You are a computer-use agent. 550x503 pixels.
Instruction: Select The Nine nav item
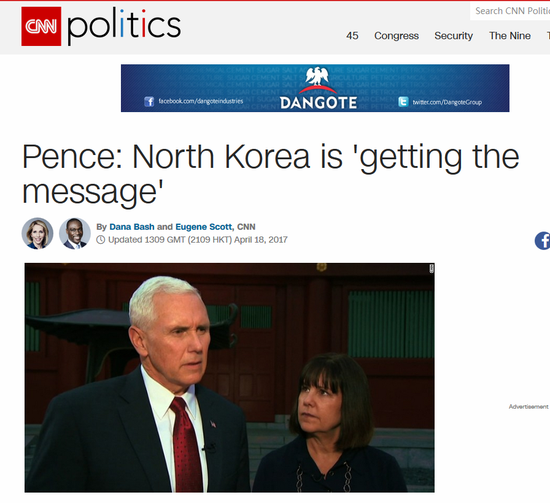pyautogui.click(x=510, y=36)
